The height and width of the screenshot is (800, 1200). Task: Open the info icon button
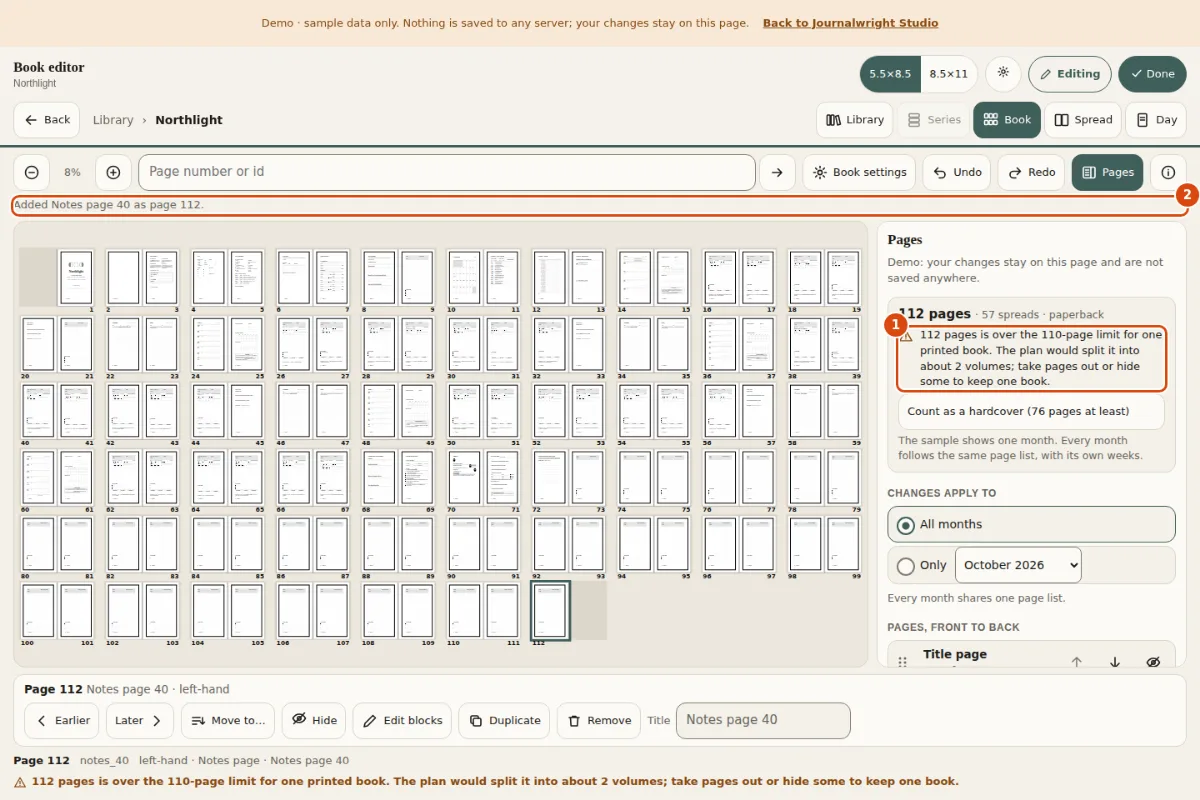pos(1168,172)
